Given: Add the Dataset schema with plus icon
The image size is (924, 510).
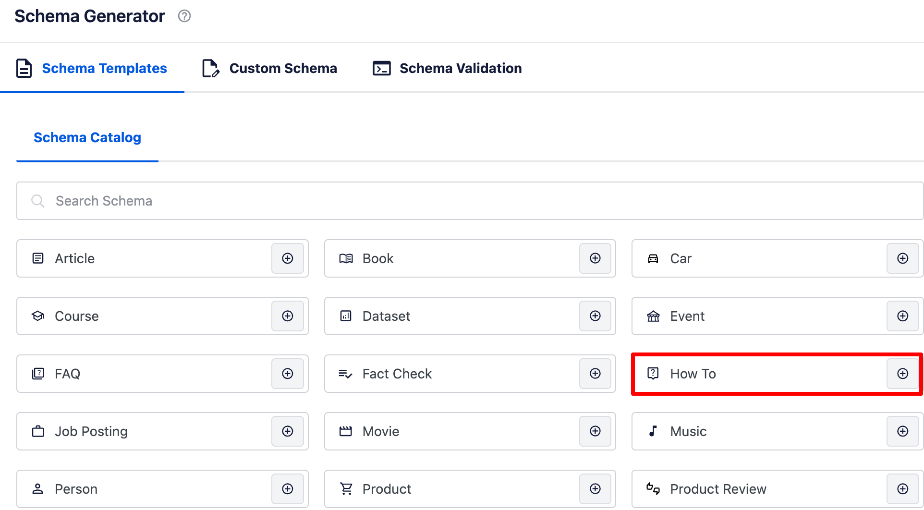Looking at the screenshot, I should point(595,316).
